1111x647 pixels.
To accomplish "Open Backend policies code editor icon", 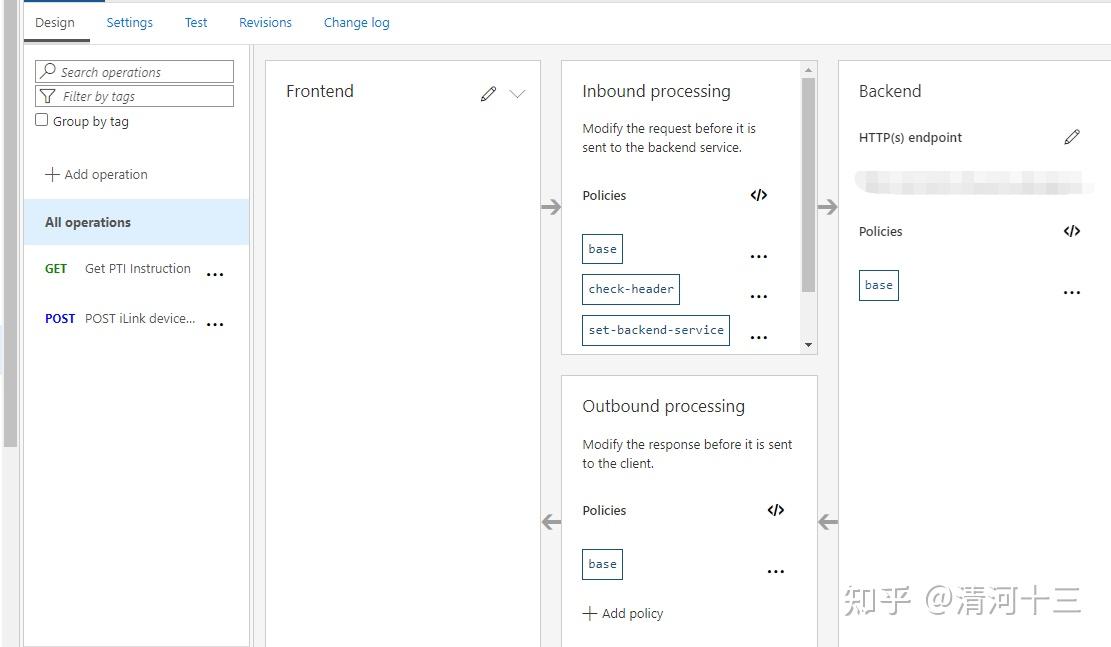I will click(1072, 231).
